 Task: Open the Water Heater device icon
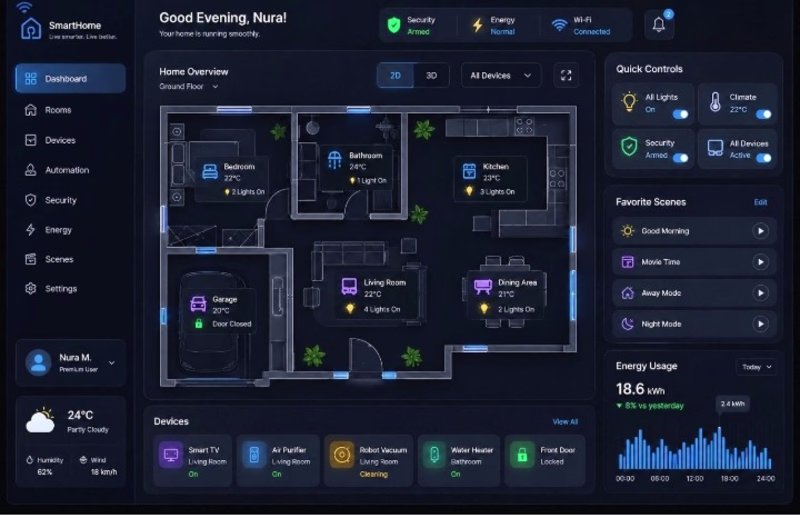tap(434, 454)
